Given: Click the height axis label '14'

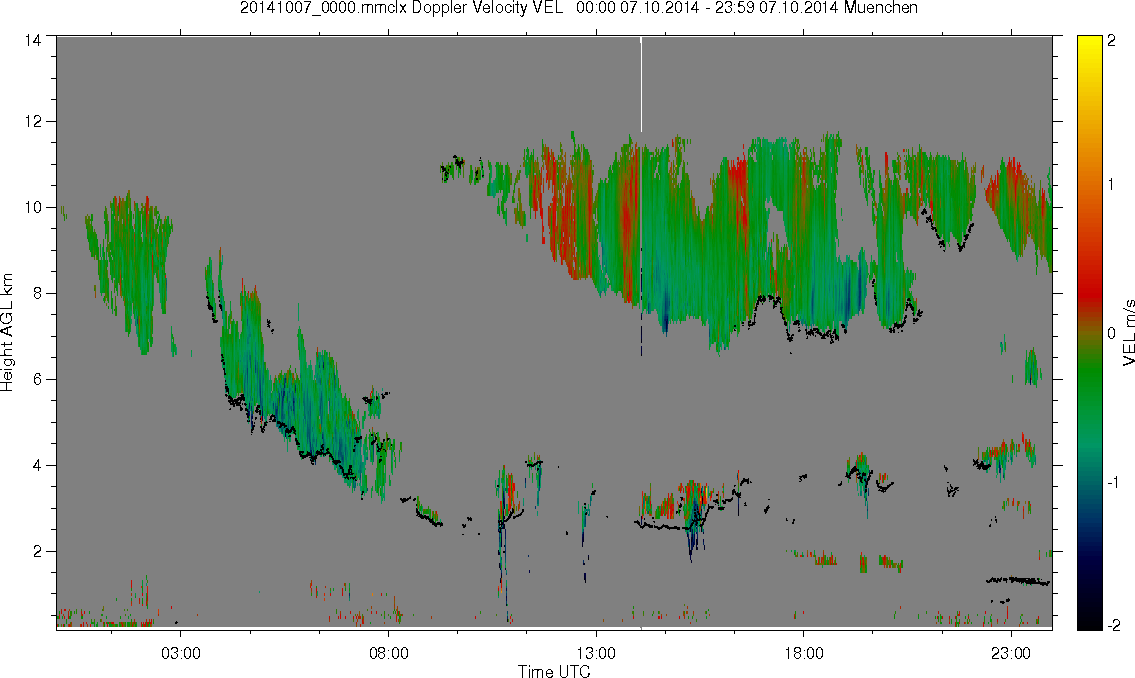Looking at the screenshot, I should [32, 40].
